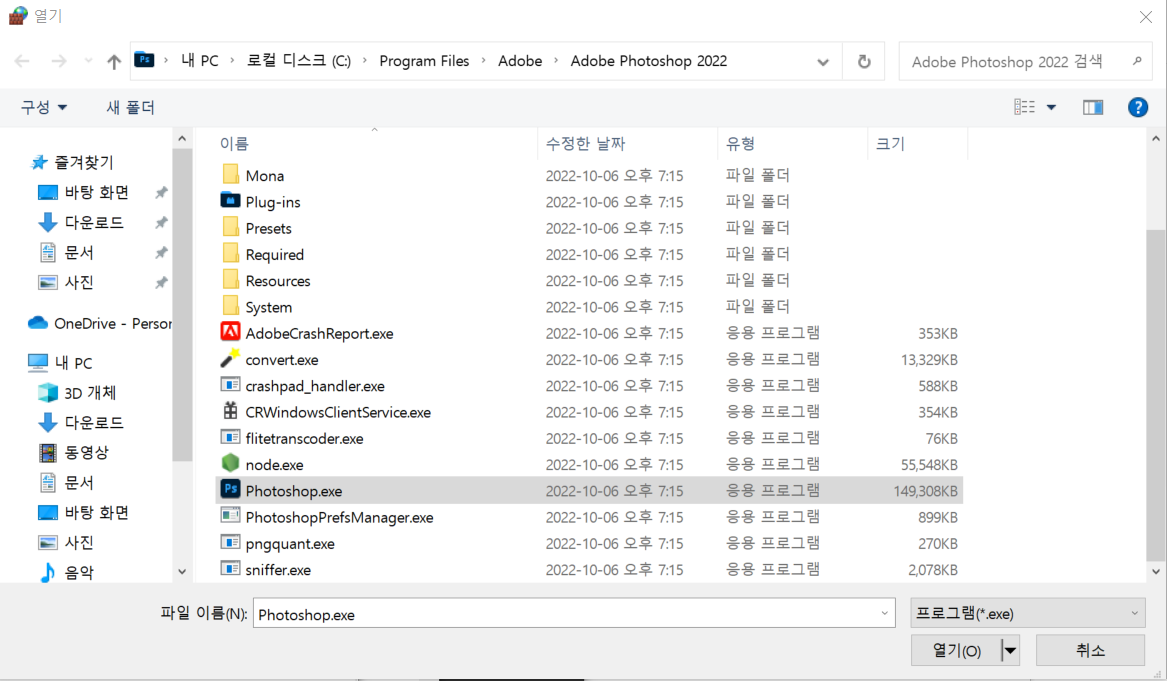This screenshot has width=1167, height=681.
Task: Click 로컬 디스크 (C:) breadcrumb
Action: tap(298, 61)
